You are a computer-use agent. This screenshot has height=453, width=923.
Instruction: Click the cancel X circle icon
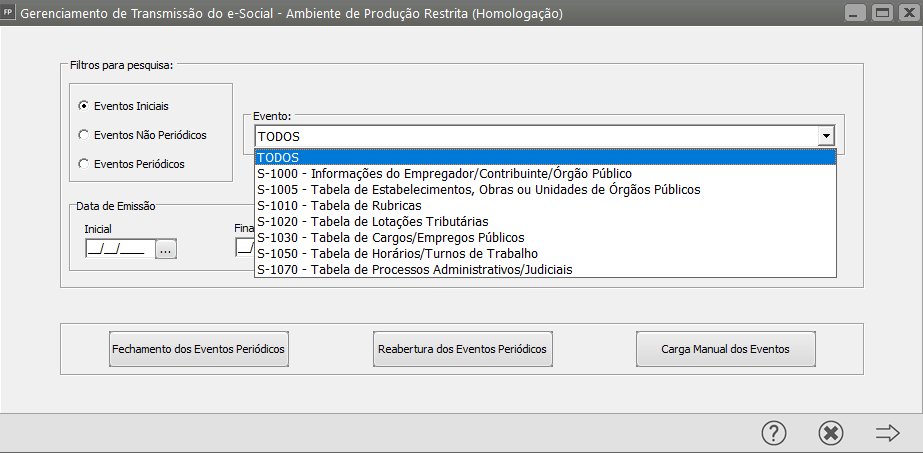[831, 432]
